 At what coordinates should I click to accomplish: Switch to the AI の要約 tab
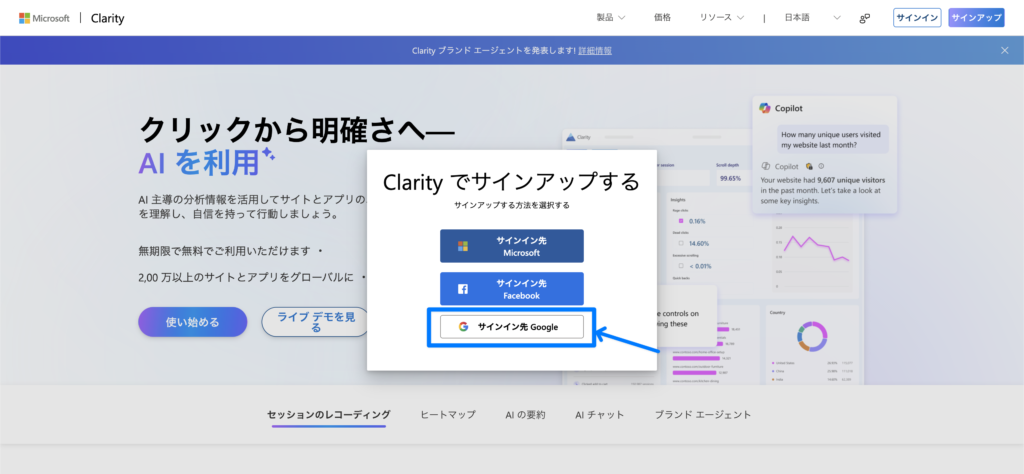pyautogui.click(x=525, y=414)
